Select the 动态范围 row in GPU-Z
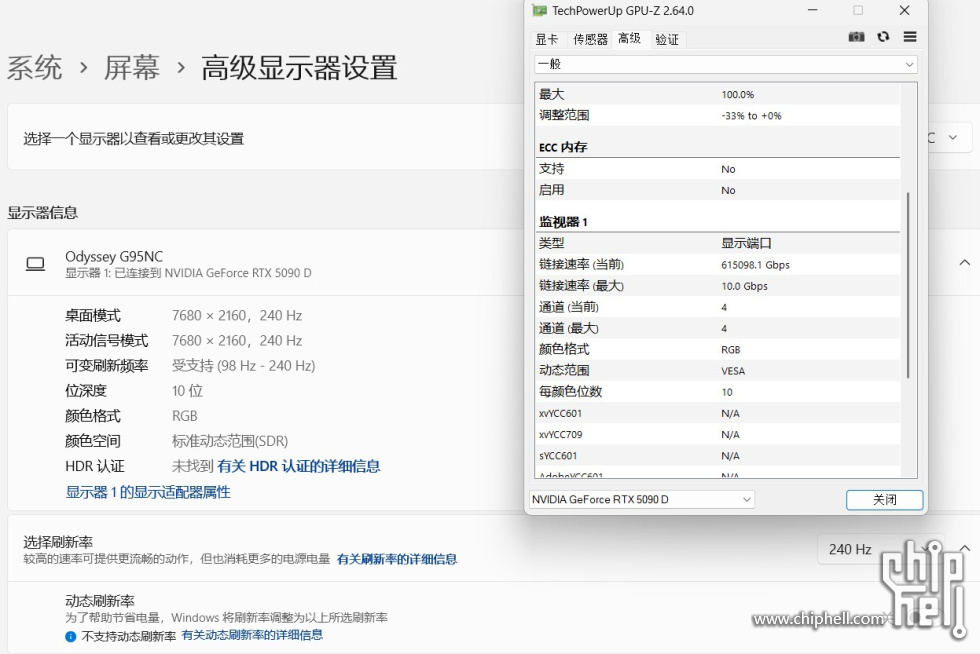 718,371
